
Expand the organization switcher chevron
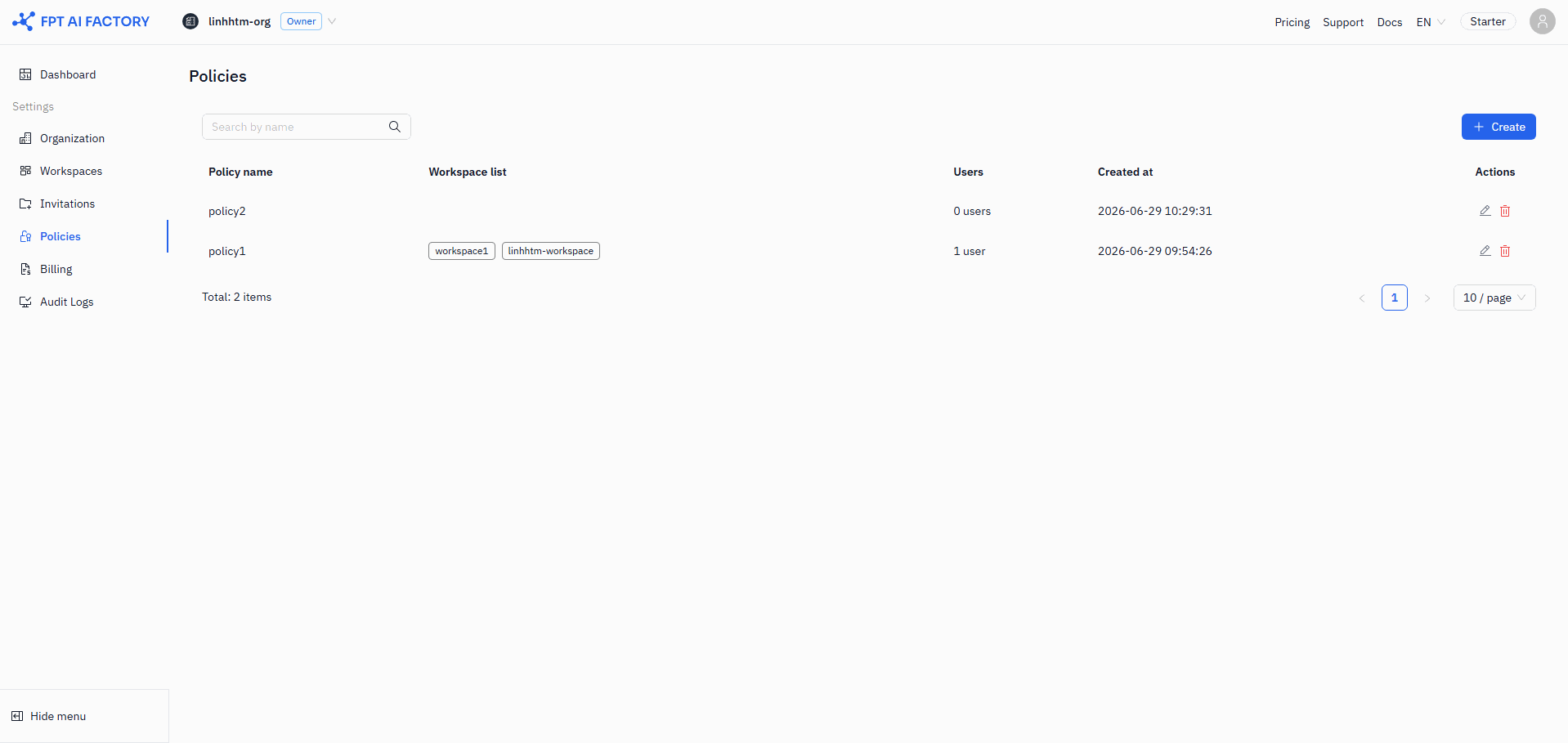(x=332, y=21)
